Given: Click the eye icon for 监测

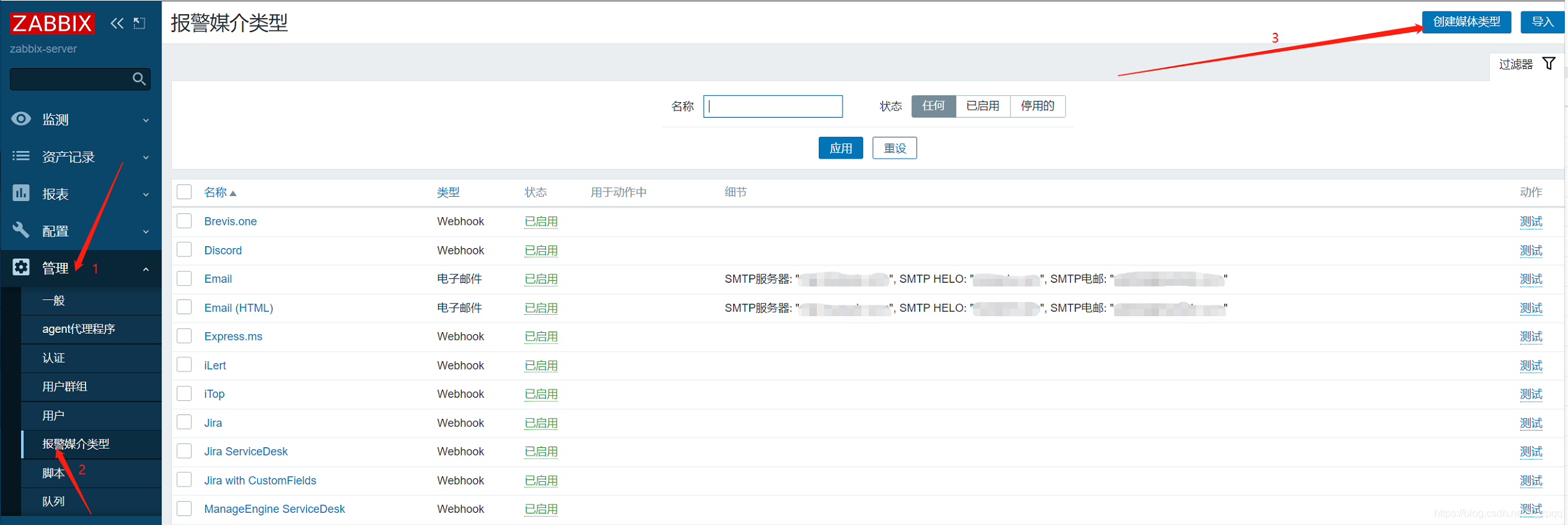Looking at the screenshot, I should point(21,119).
